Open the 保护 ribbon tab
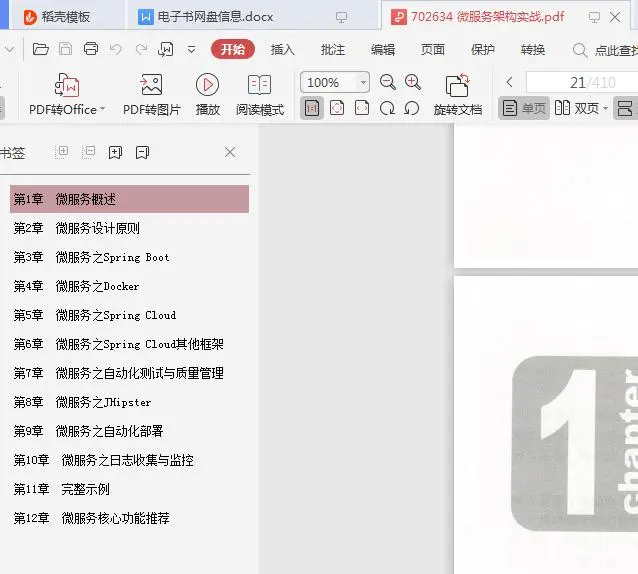Screen dimensions: 638x574 coord(483,50)
